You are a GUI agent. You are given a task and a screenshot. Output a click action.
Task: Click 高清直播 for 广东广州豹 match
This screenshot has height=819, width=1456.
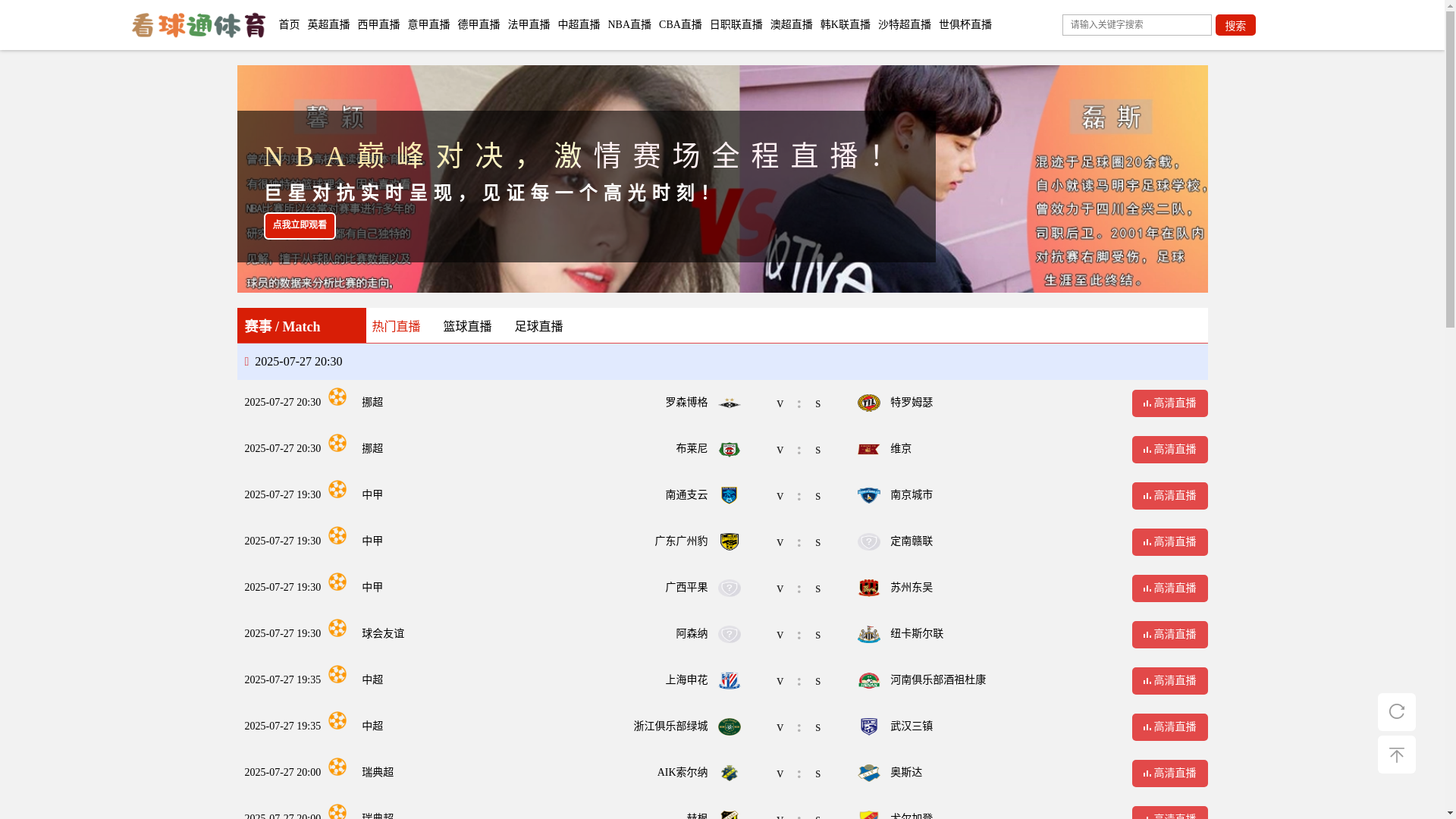1169,542
